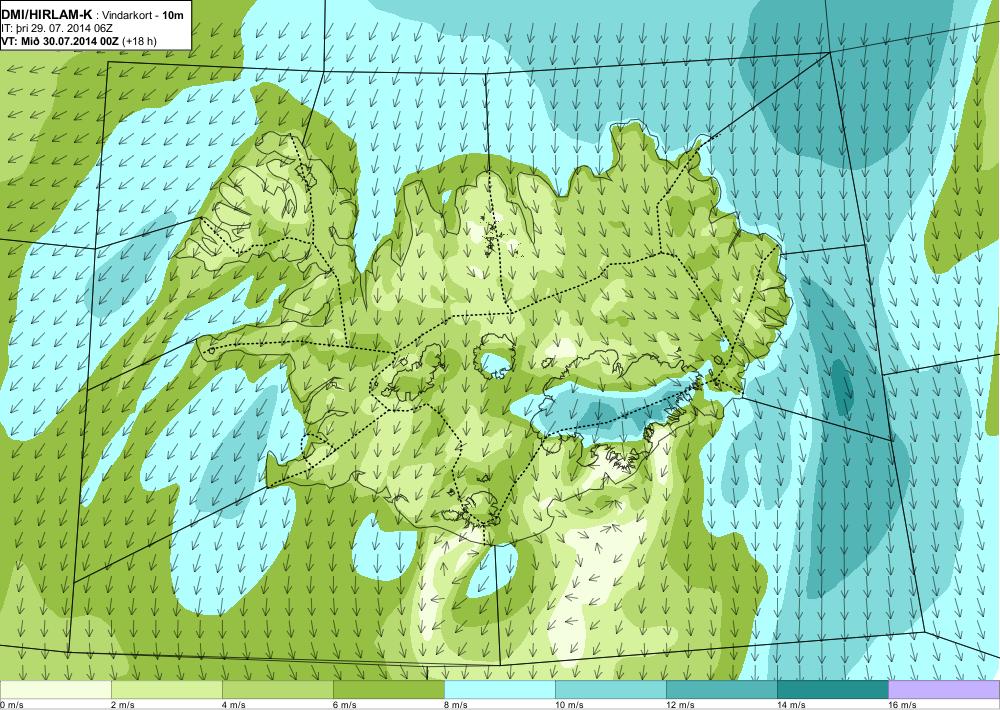Click the "16 m/s" legend label
This screenshot has height=710, width=1000.
point(902,705)
